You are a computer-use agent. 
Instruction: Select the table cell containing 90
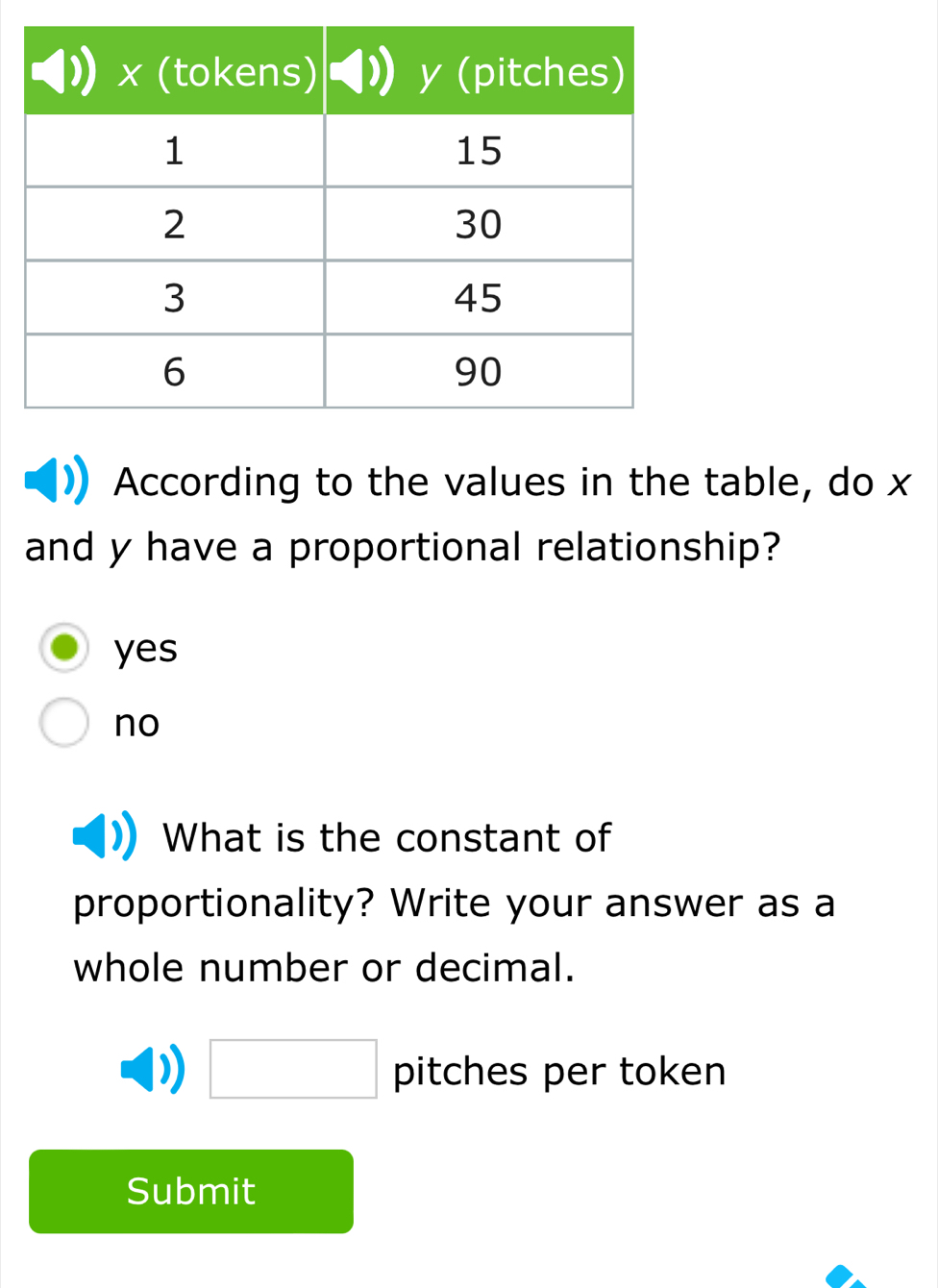[479, 372]
